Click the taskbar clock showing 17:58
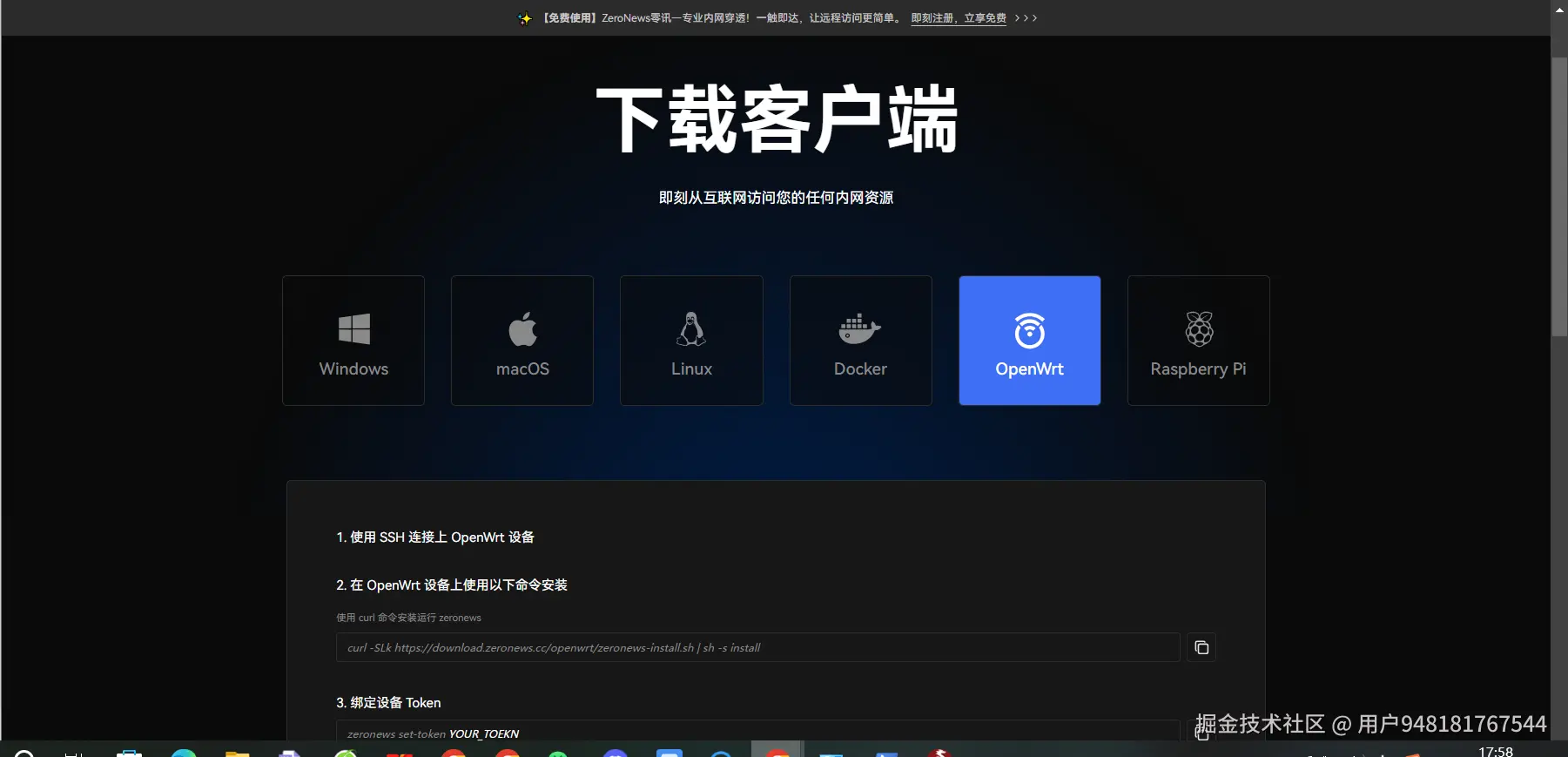This screenshot has height=757, width=1568. pos(1496,751)
